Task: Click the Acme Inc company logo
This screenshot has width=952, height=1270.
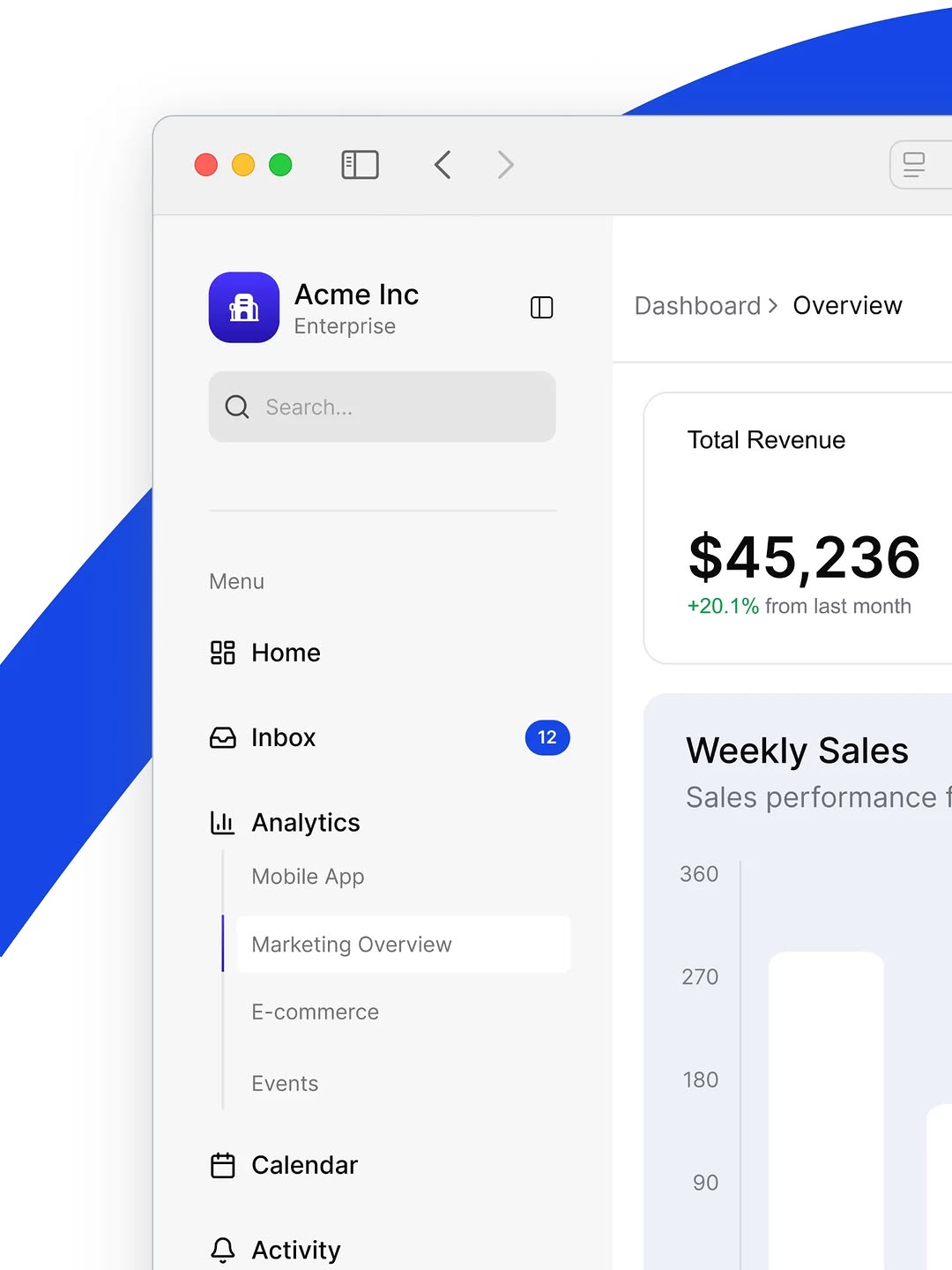Action: point(244,308)
